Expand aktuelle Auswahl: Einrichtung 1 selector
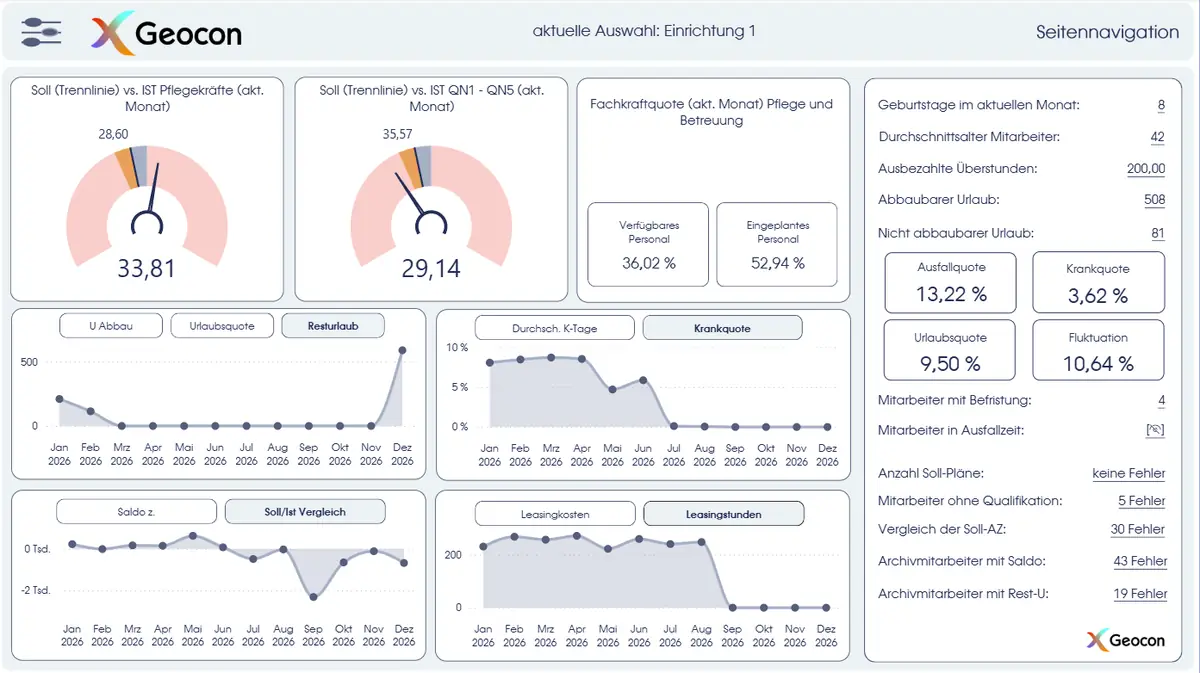Viewport: 1200px width, 673px height. pos(644,31)
